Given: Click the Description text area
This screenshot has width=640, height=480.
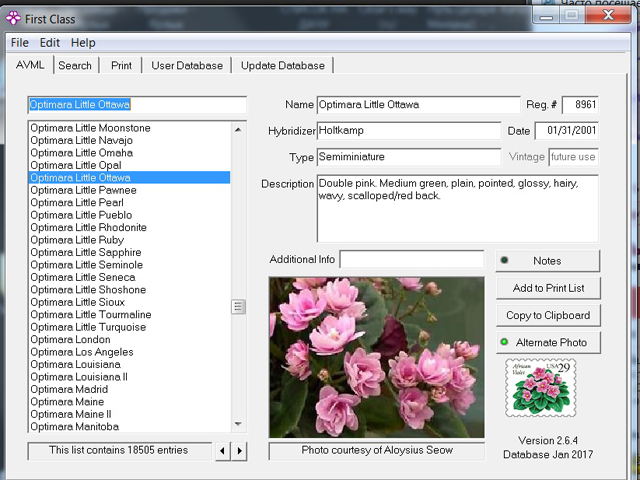Looking at the screenshot, I should [458, 209].
